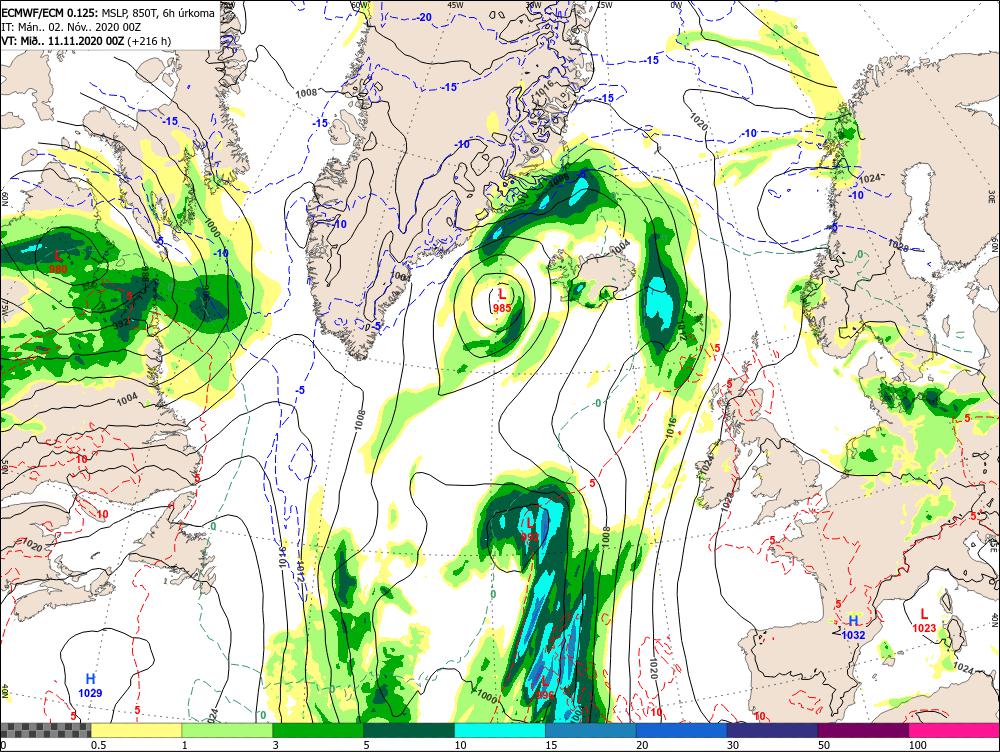The image size is (1000, 752).
Task: Click the dark green 5–10 mm legend swatch
Action: tap(409, 730)
